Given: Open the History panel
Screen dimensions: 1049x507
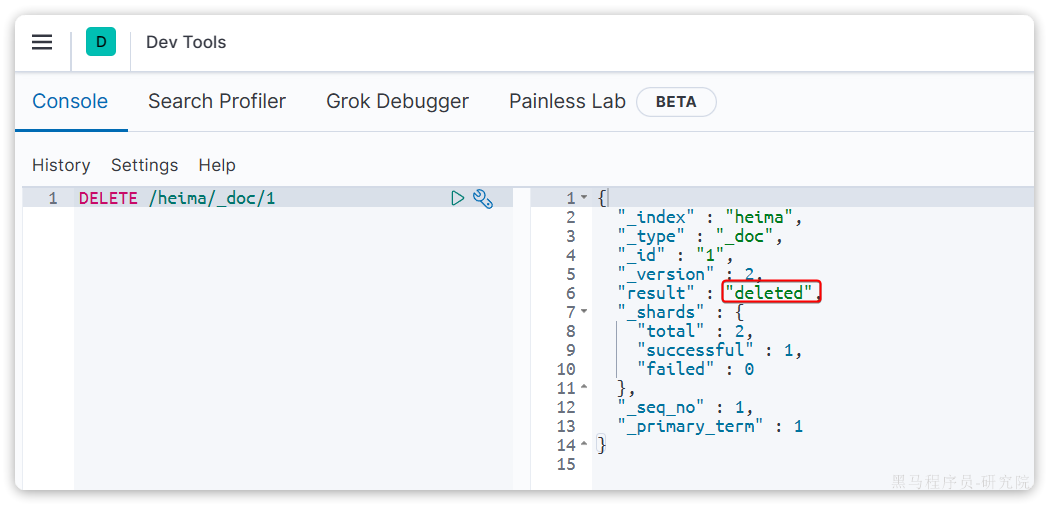Looking at the screenshot, I should pos(61,165).
